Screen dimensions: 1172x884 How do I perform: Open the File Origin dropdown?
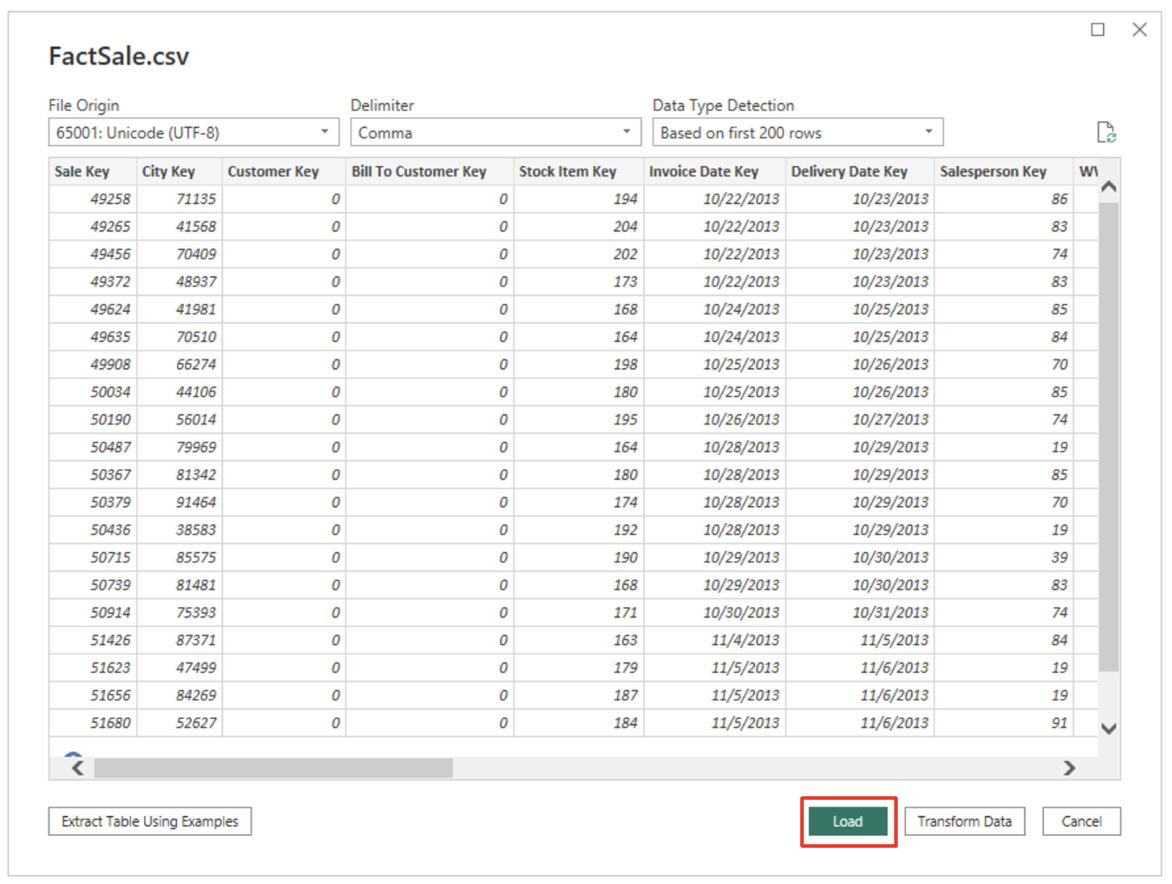pos(194,132)
